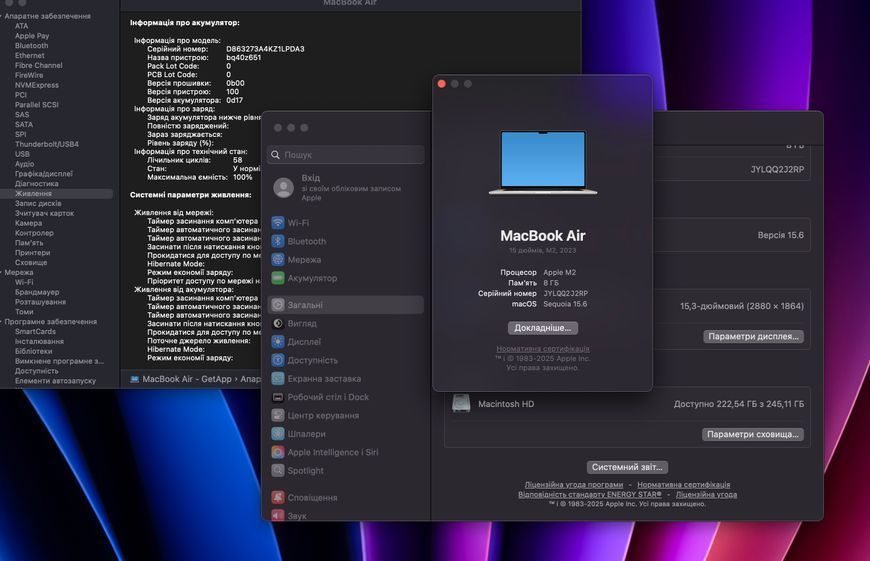Click serial number JYLQQ2J2RP in About window
Viewport: 870px width, 561px height.
[x=565, y=294]
